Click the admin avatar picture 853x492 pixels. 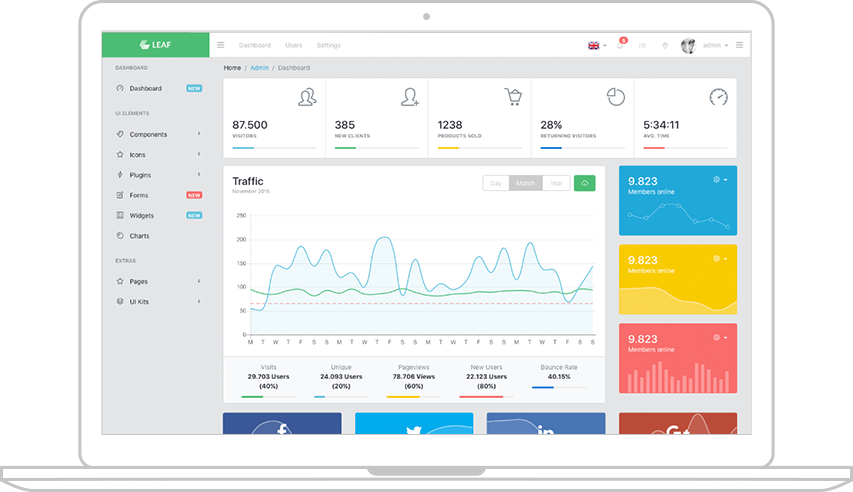click(688, 46)
